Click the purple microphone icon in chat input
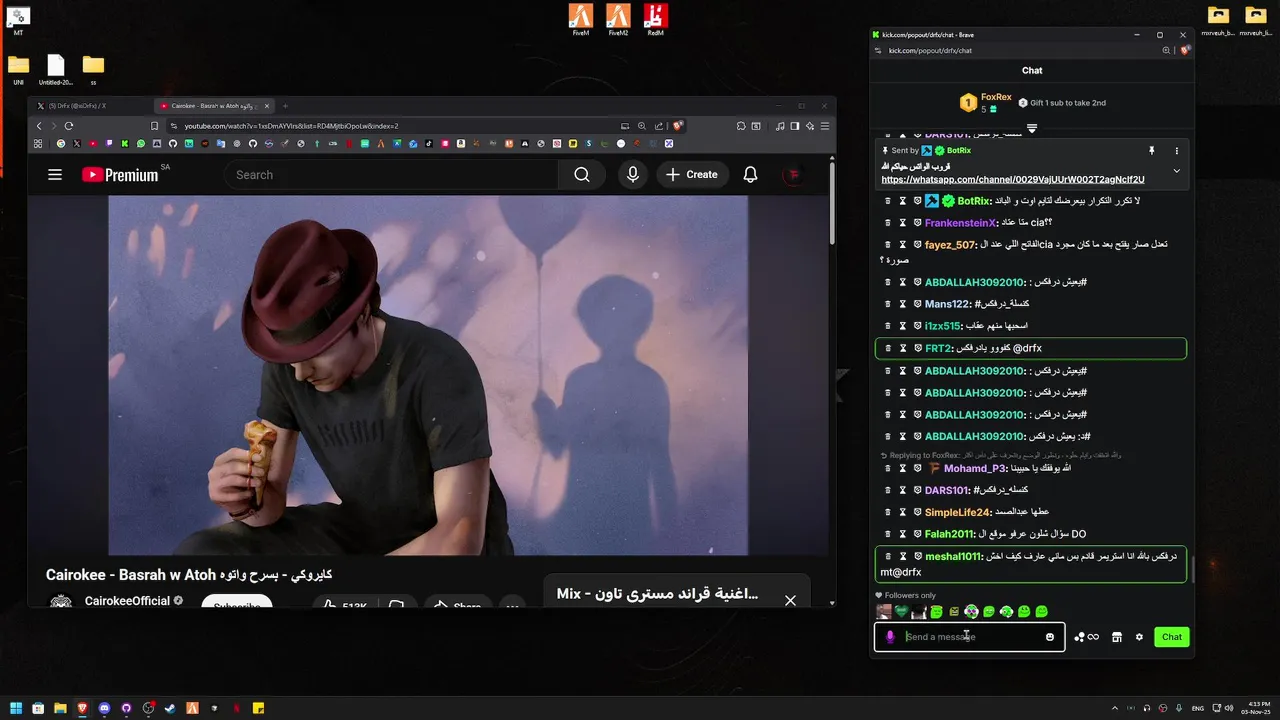The image size is (1280, 720). click(x=890, y=637)
